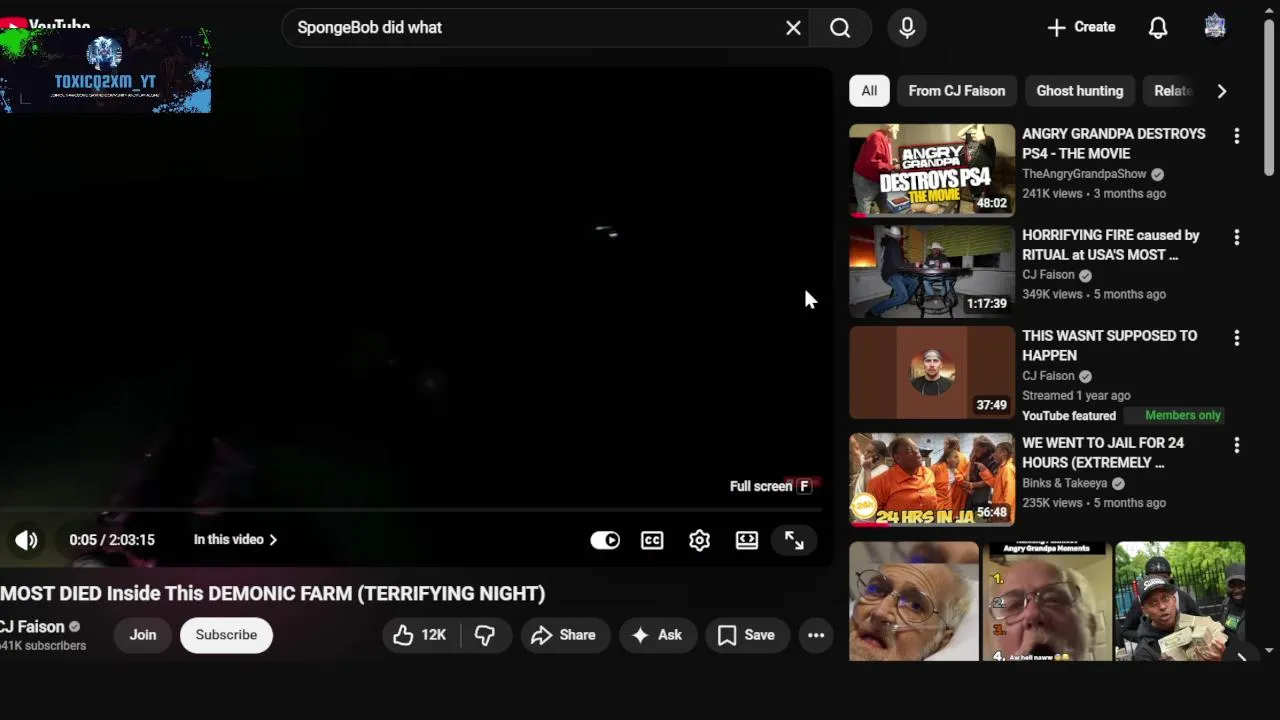Like the video with 12K likes
This screenshot has height=720, width=1280.
[420, 635]
